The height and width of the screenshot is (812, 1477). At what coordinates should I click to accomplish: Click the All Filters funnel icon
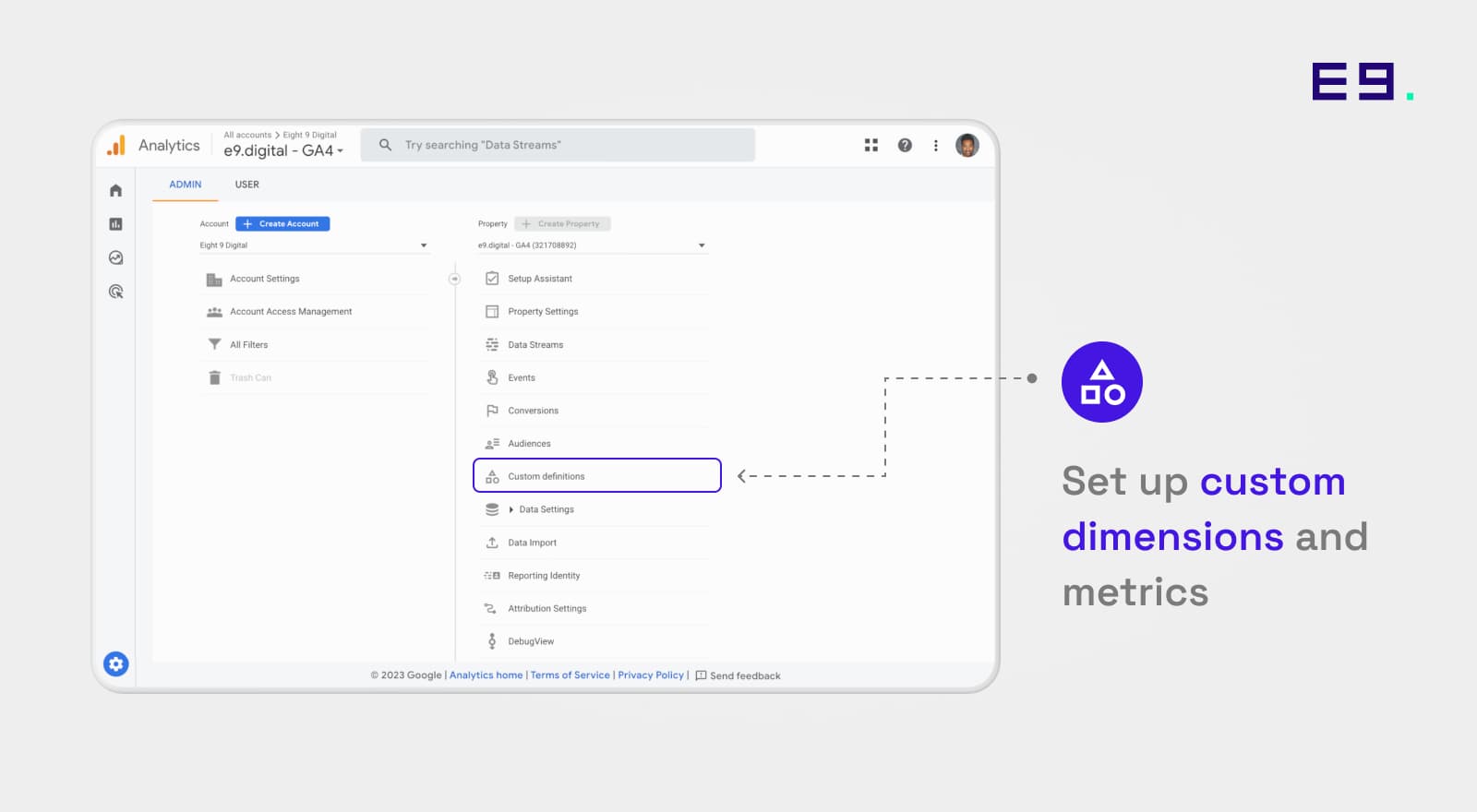(x=214, y=344)
